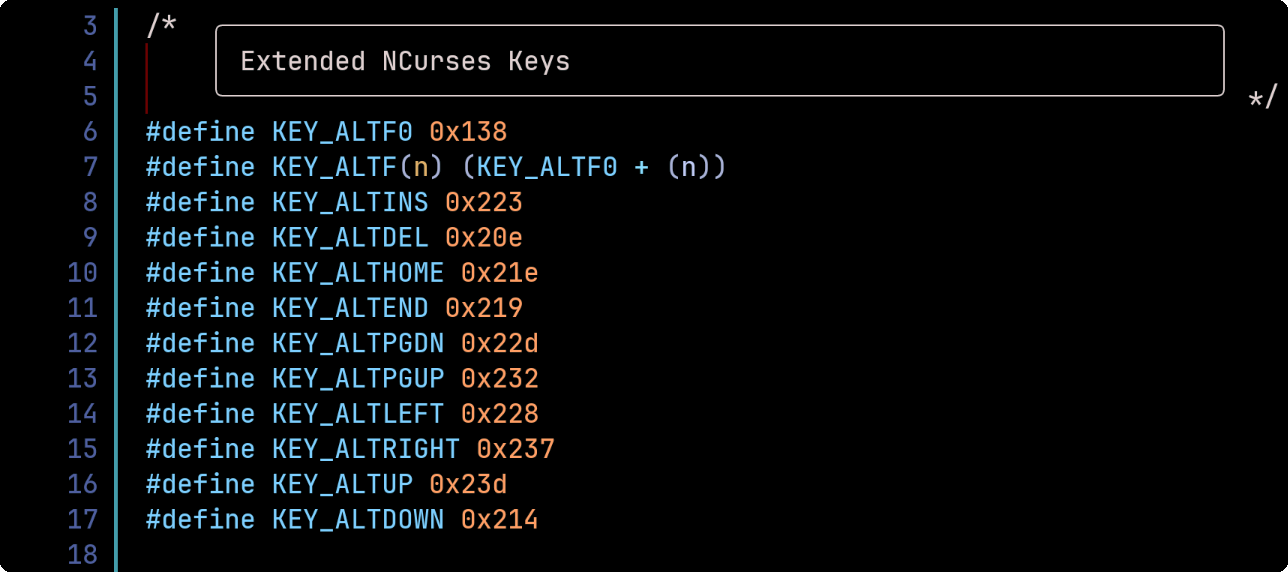1288x572 pixels.
Task: Click the #define keyword on the KEY_ALTLEFT line
Action: click(200, 414)
